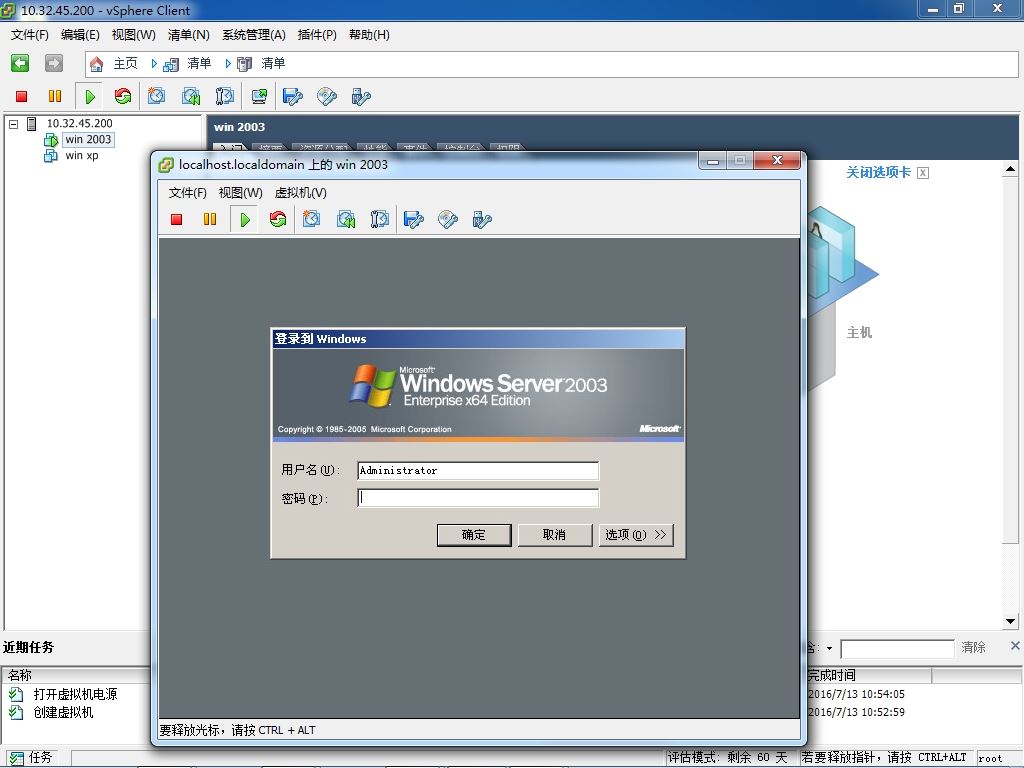Open the filter dropdown arrow in recent tasks
The image size is (1024, 768).
tap(829, 648)
